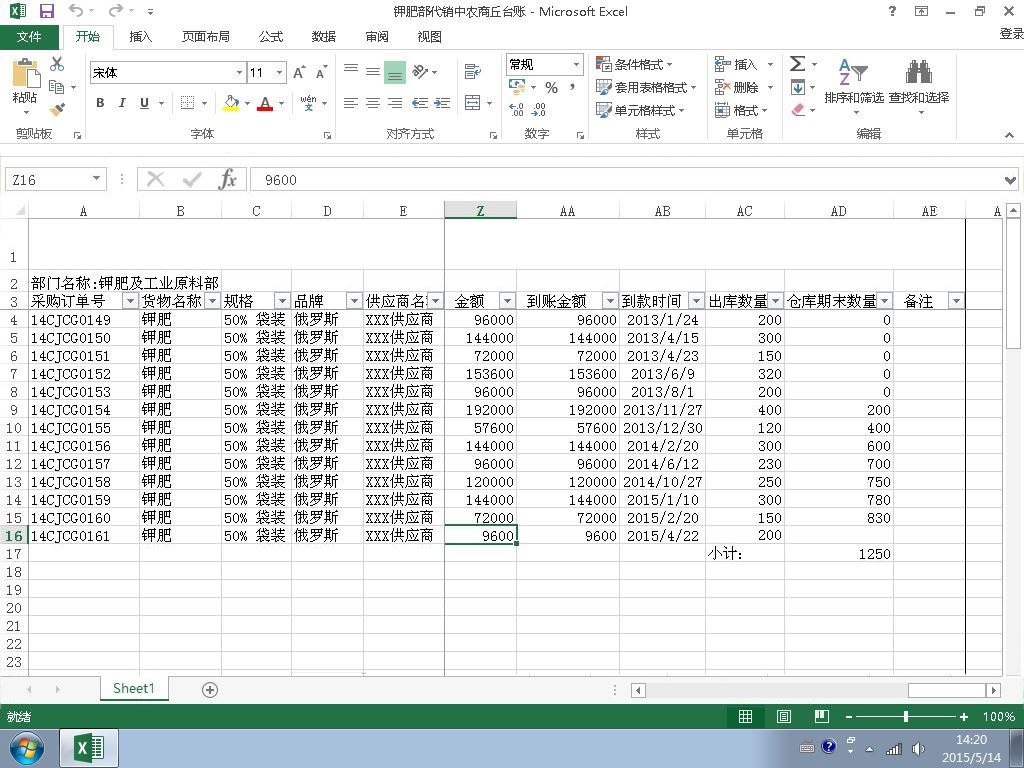The width and height of the screenshot is (1024, 768).
Task: Expand the Name Box dropdown arrow
Action: click(97, 178)
